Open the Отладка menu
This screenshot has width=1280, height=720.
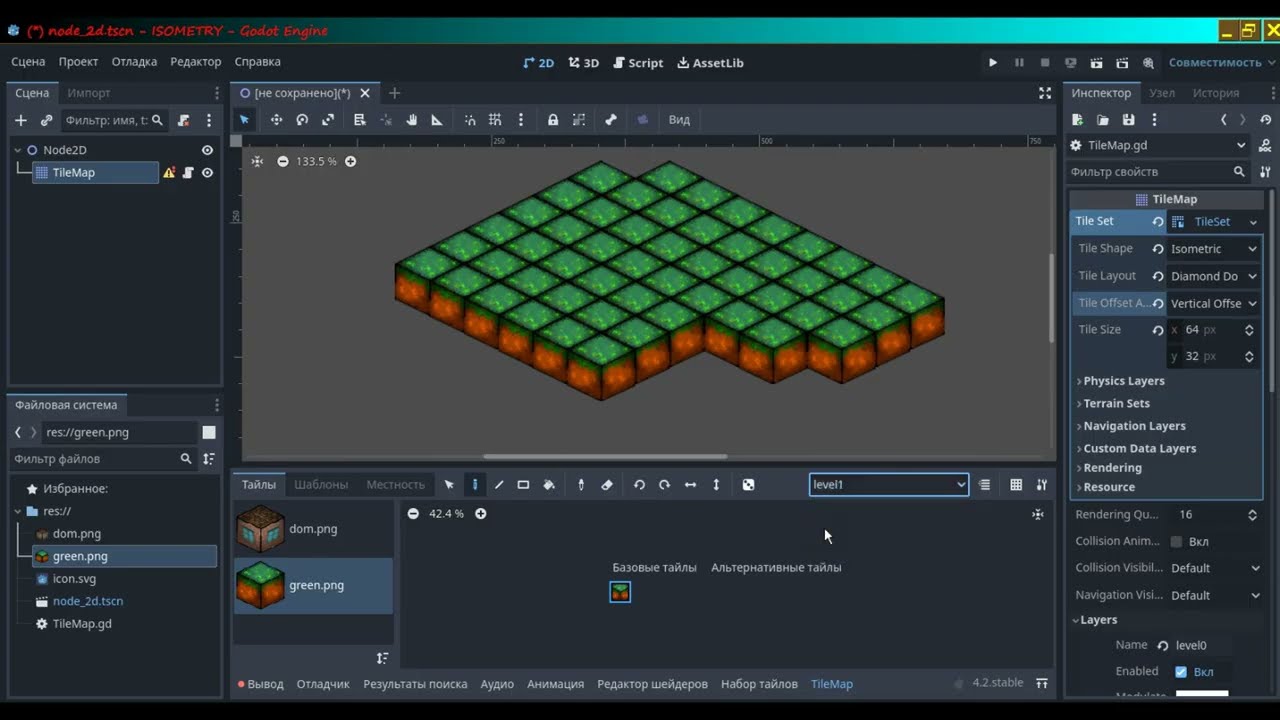click(x=134, y=62)
